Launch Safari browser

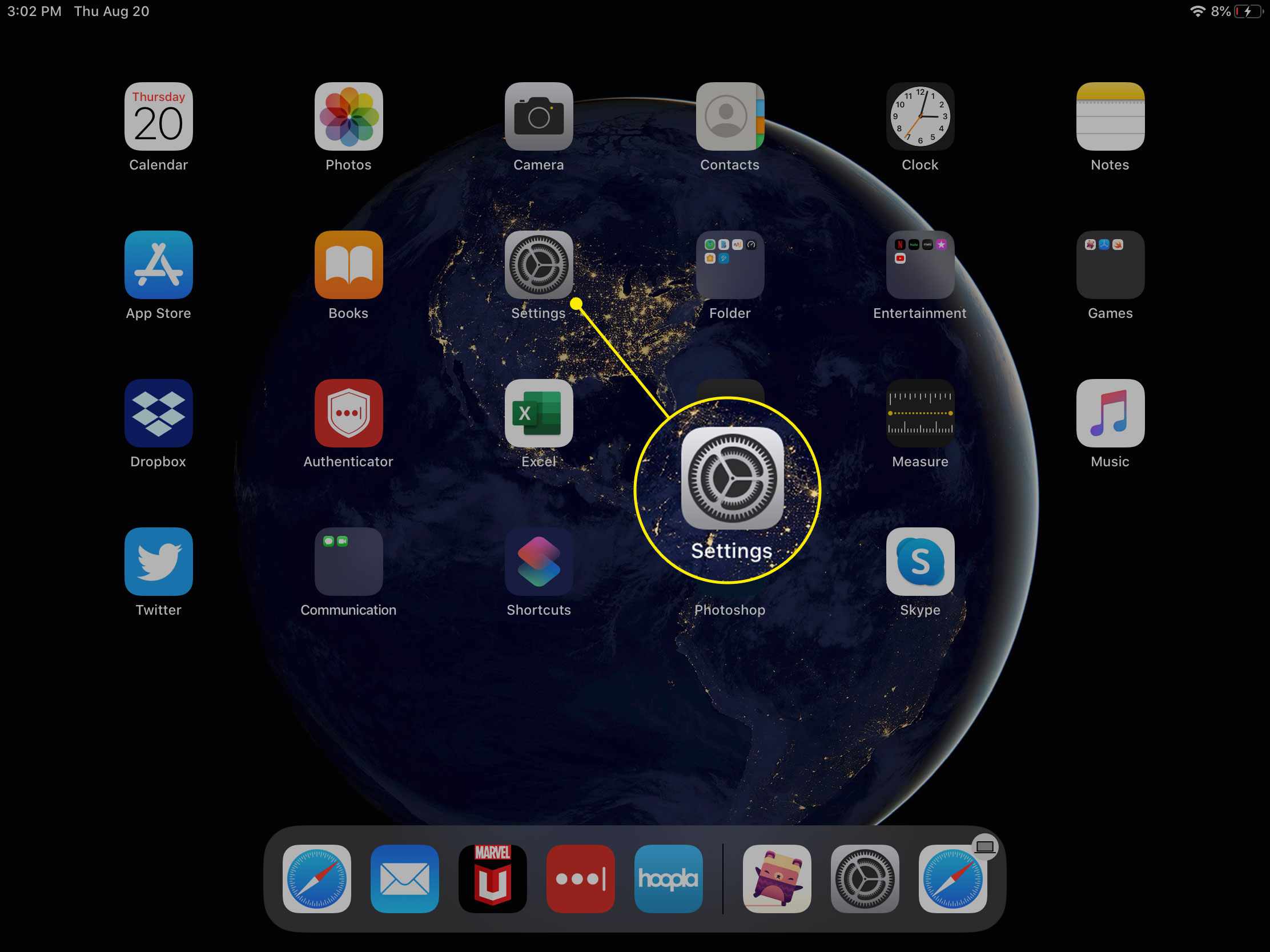tap(317, 878)
